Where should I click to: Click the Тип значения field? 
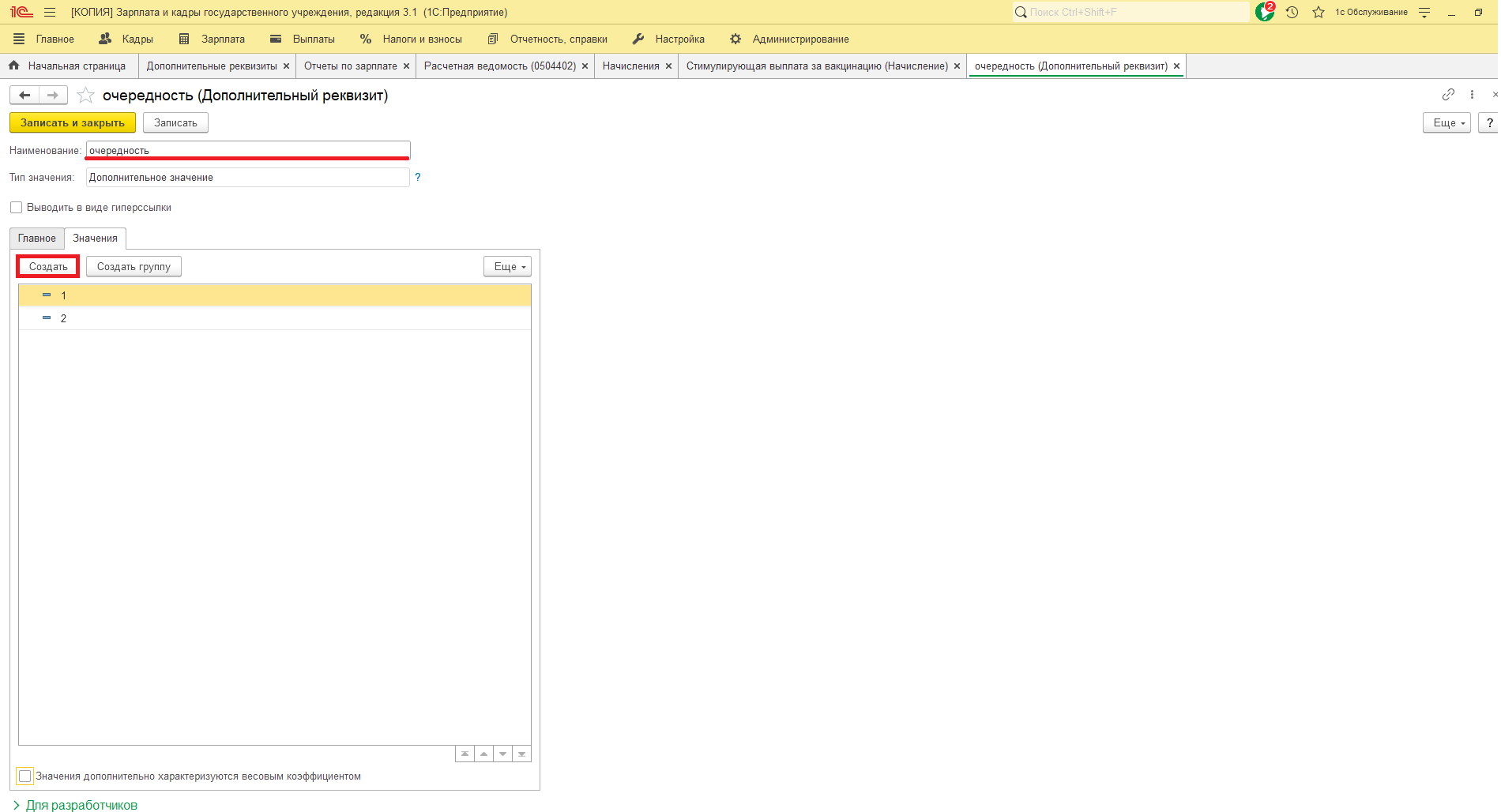[248, 178]
